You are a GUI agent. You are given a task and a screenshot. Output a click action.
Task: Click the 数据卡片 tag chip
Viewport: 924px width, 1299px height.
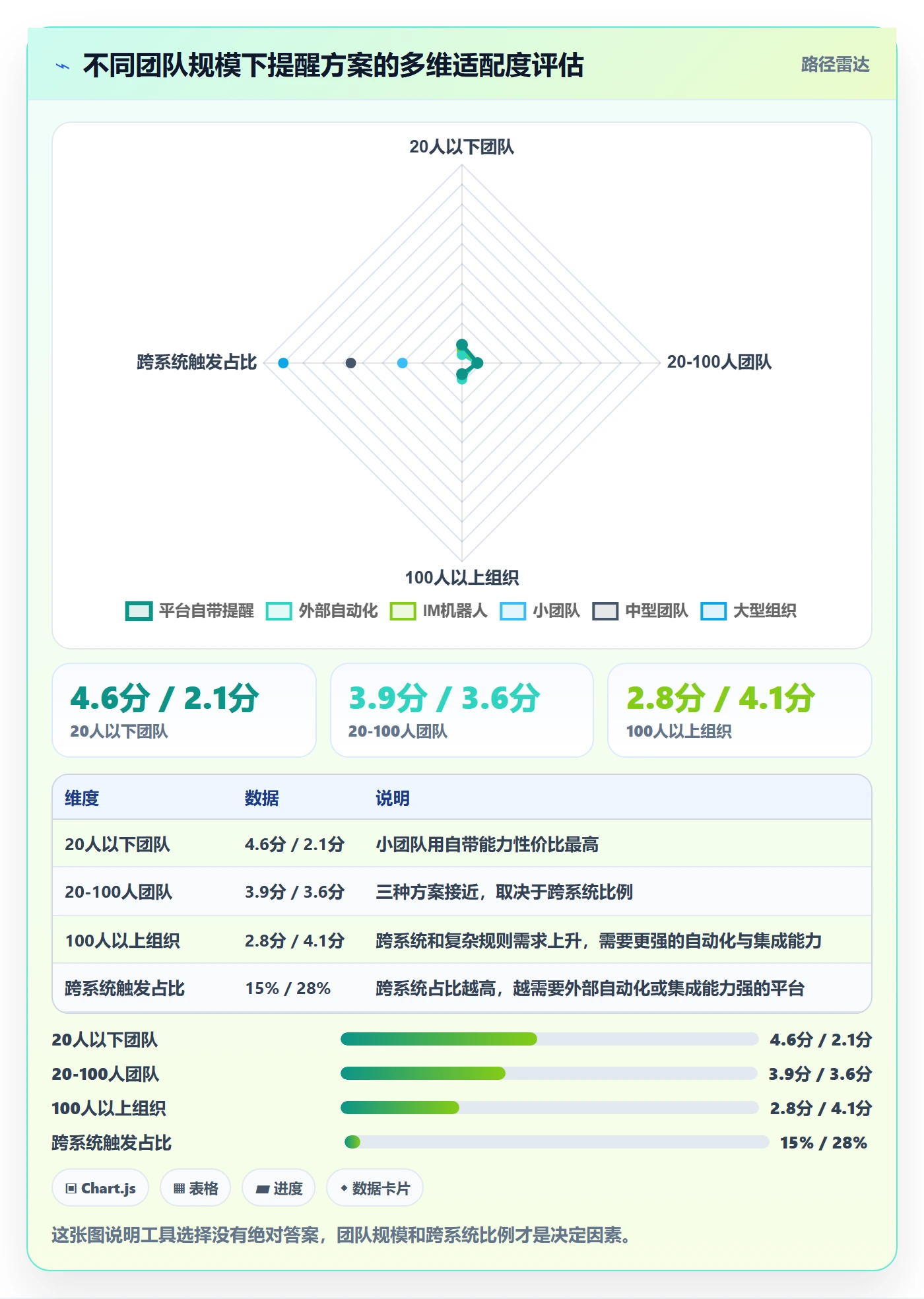375,1188
